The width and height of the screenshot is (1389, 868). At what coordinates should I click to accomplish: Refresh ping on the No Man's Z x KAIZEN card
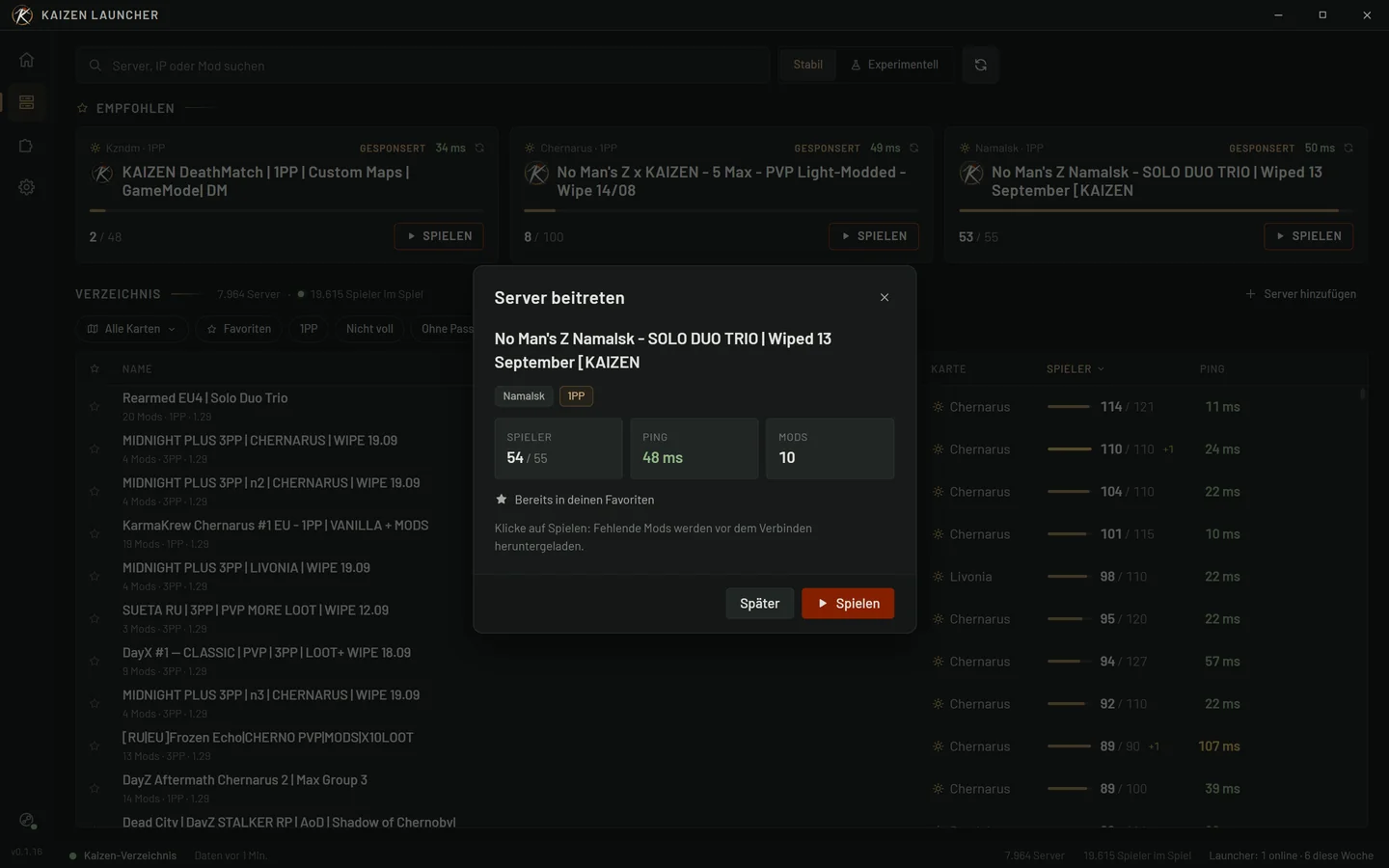[913, 149]
